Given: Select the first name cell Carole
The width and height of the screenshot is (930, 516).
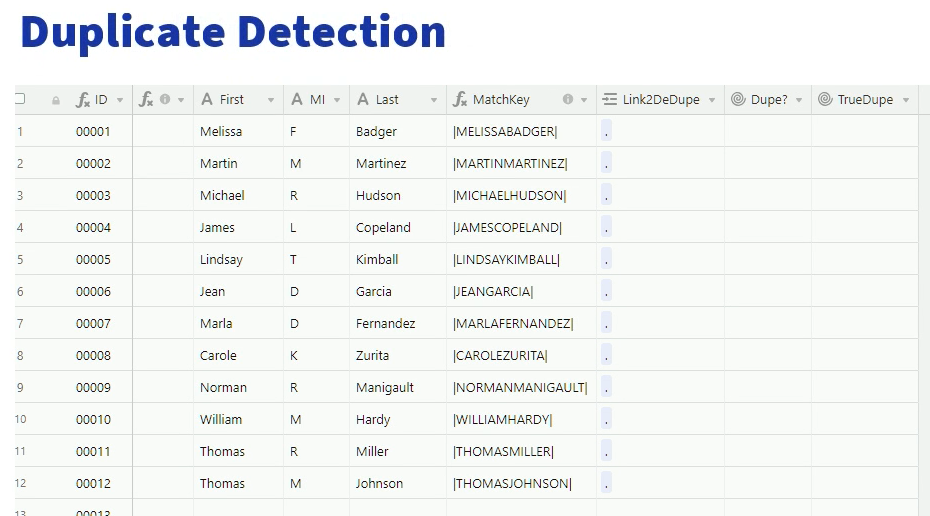Looking at the screenshot, I should pos(238,355).
